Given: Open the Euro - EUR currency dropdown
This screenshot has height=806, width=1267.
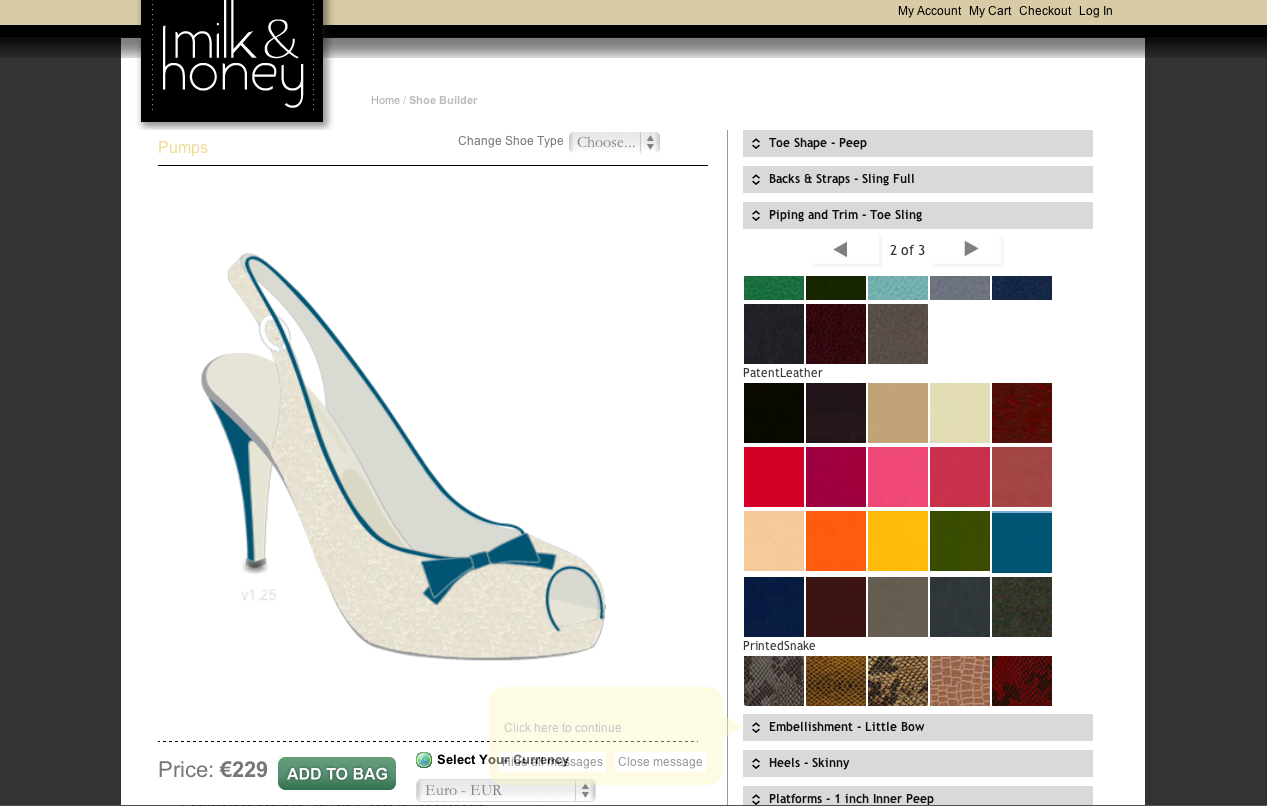Looking at the screenshot, I should pos(505,790).
